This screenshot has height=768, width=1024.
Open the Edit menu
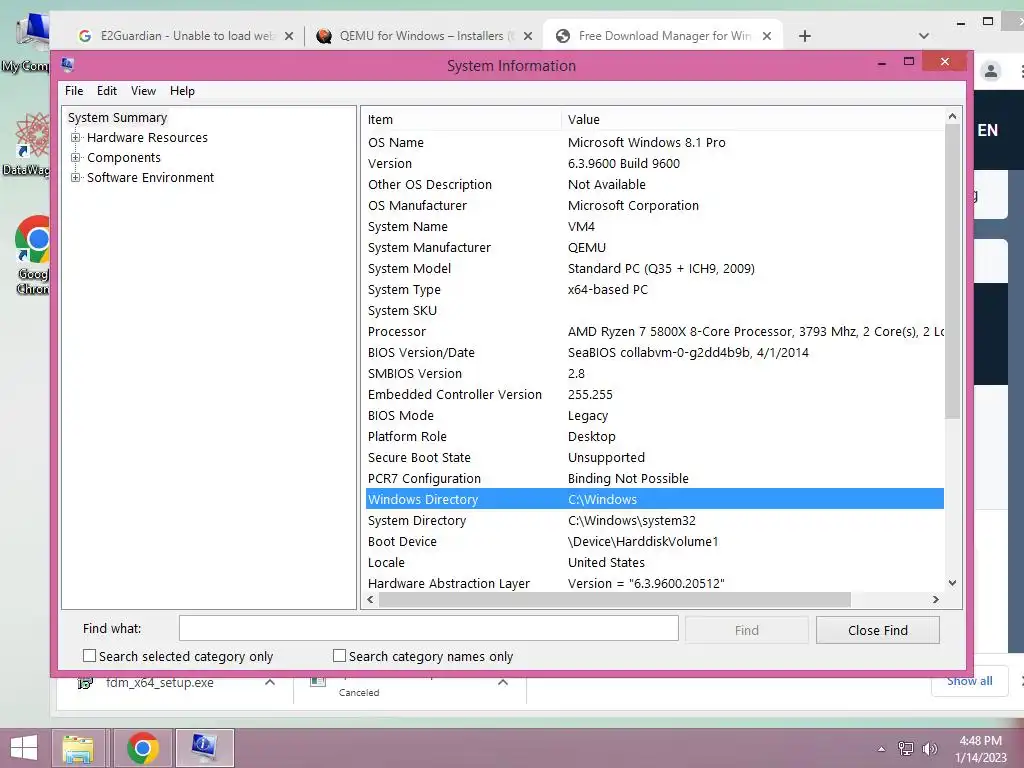tap(106, 91)
